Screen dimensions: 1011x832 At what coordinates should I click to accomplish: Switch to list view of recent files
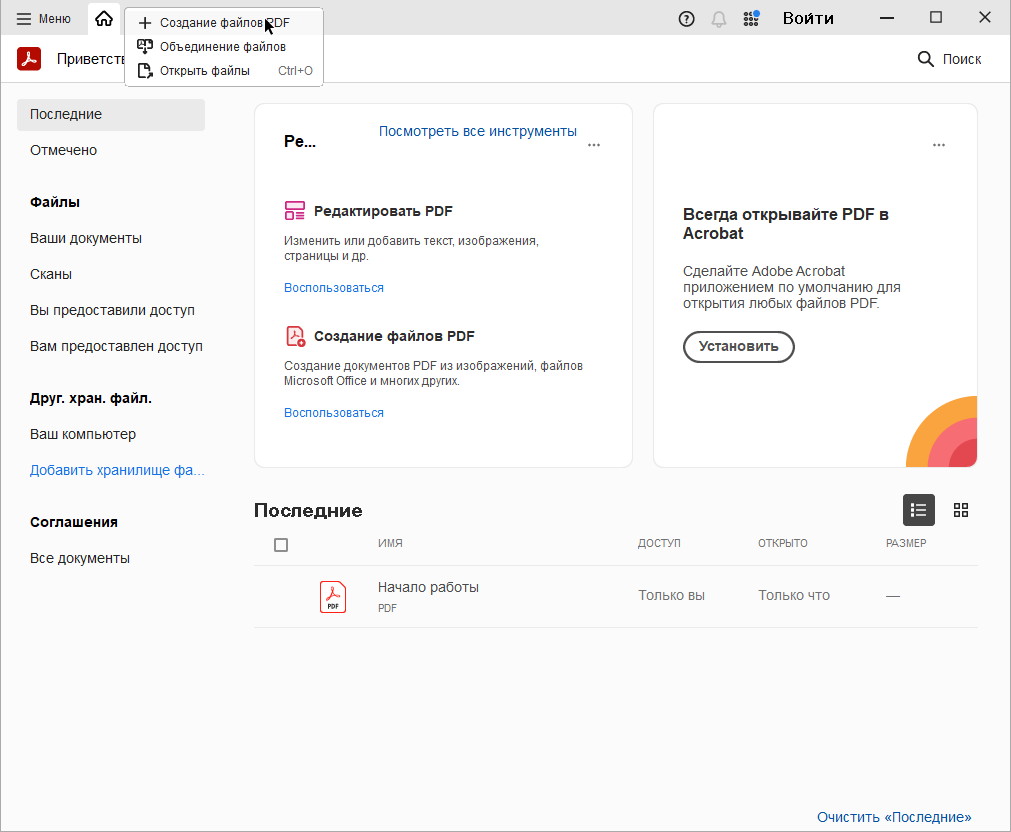pos(919,511)
